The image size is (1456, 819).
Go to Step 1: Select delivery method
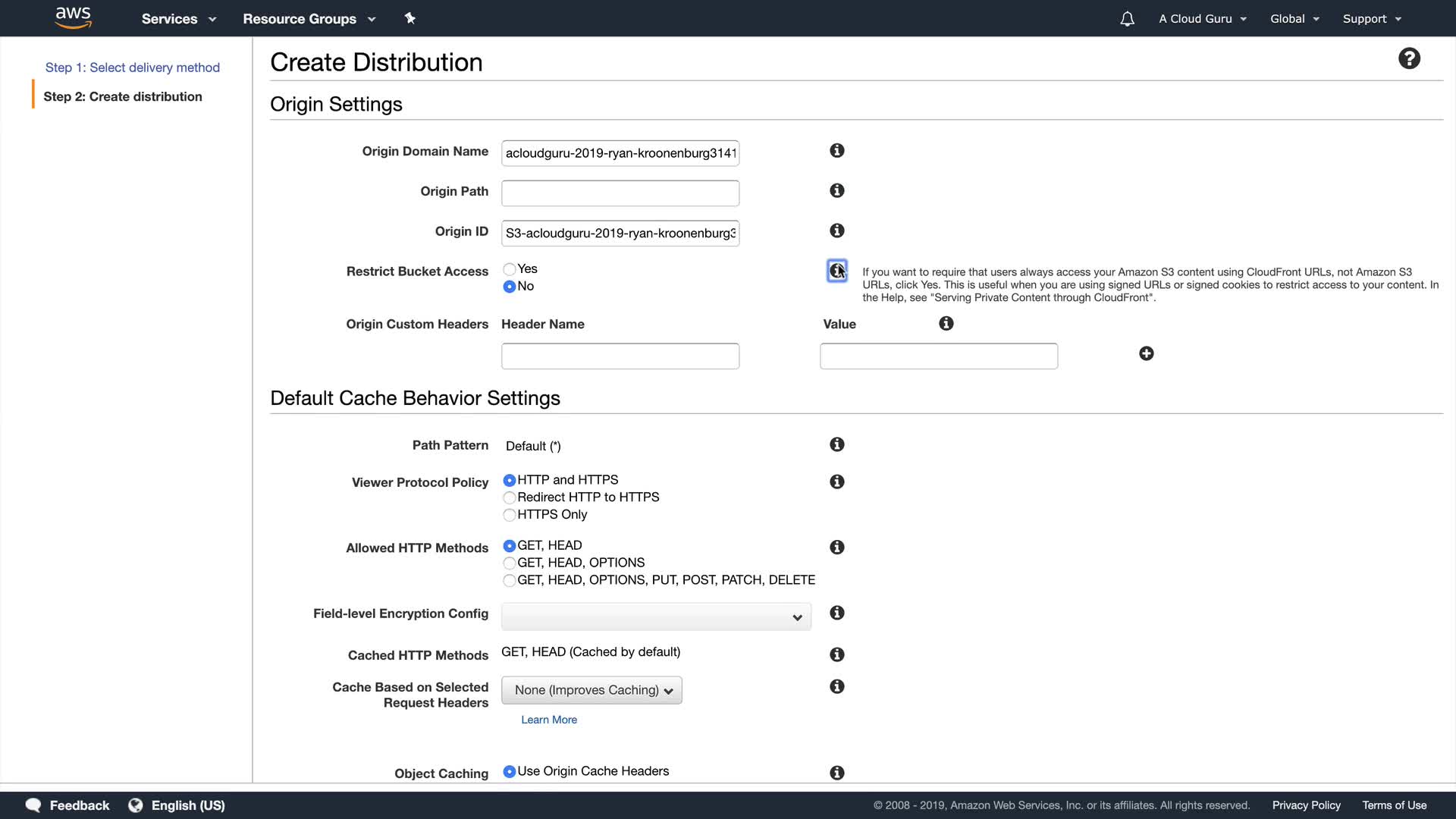(x=132, y=67)
